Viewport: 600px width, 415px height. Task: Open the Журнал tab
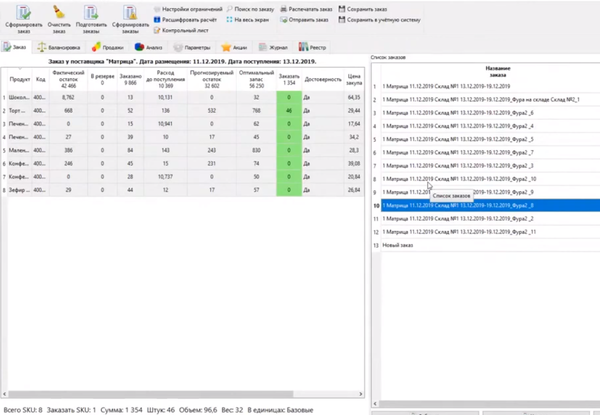point(273,47)
